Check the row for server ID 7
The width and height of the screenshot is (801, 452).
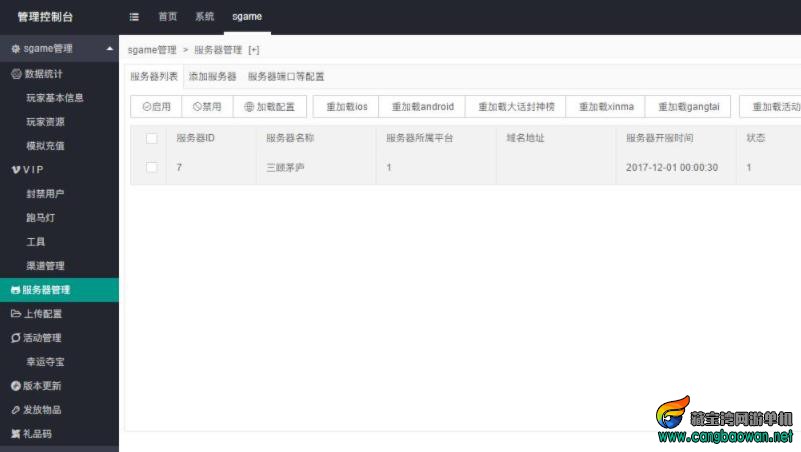[x=152, y=168]
